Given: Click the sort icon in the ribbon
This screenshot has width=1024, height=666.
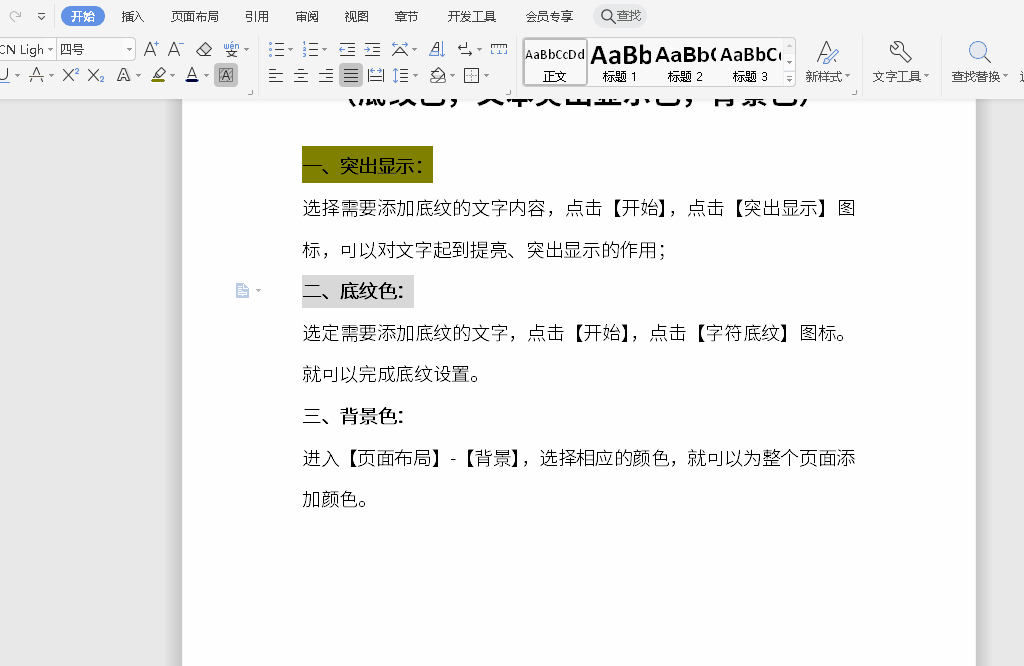Looking at the screenshot, I should [x=437, y=49].
